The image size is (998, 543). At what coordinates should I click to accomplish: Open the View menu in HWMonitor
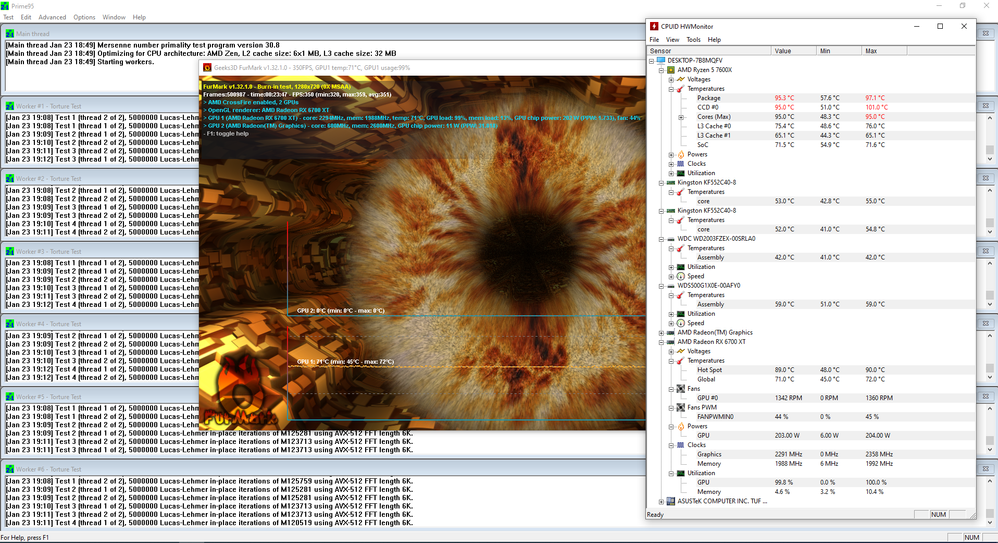(x=672, y=39)
